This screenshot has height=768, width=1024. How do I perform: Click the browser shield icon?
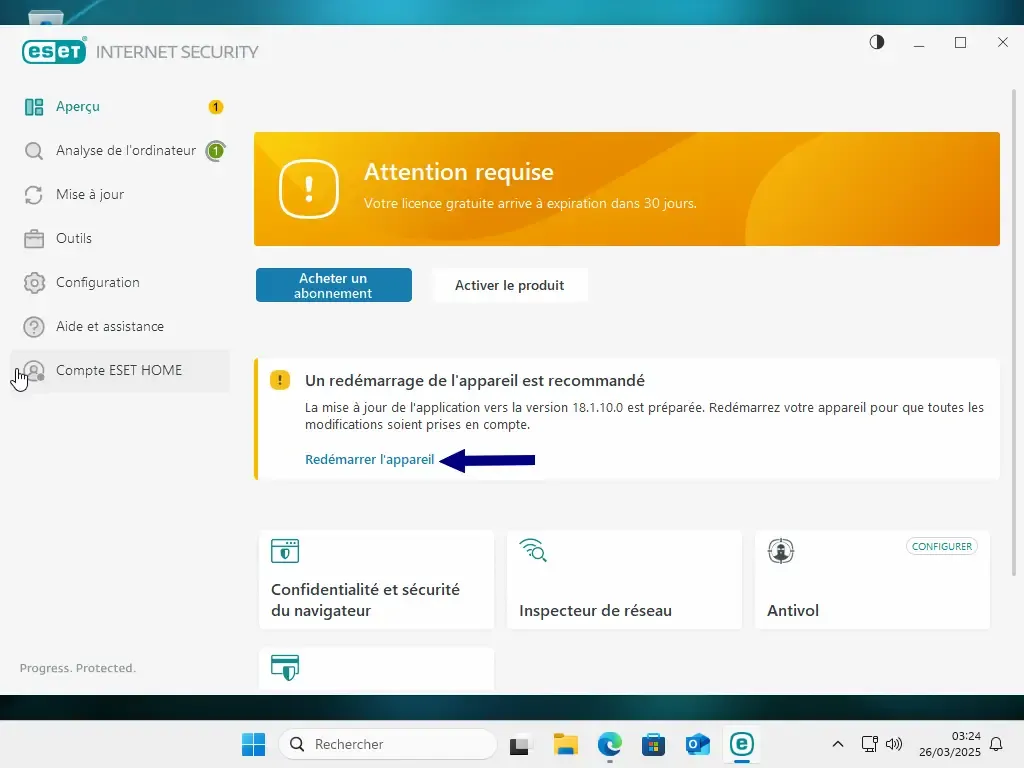pos(285,551)
